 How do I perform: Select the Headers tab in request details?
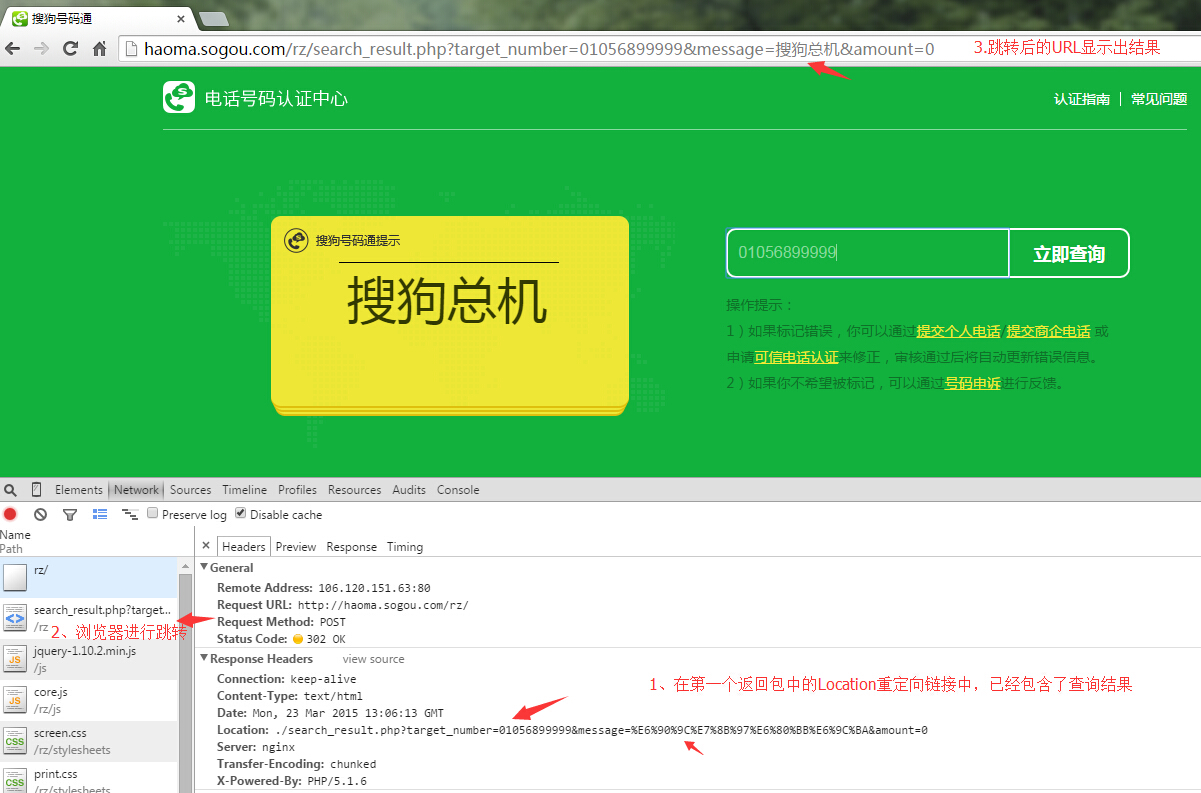(x=244, y=547)
